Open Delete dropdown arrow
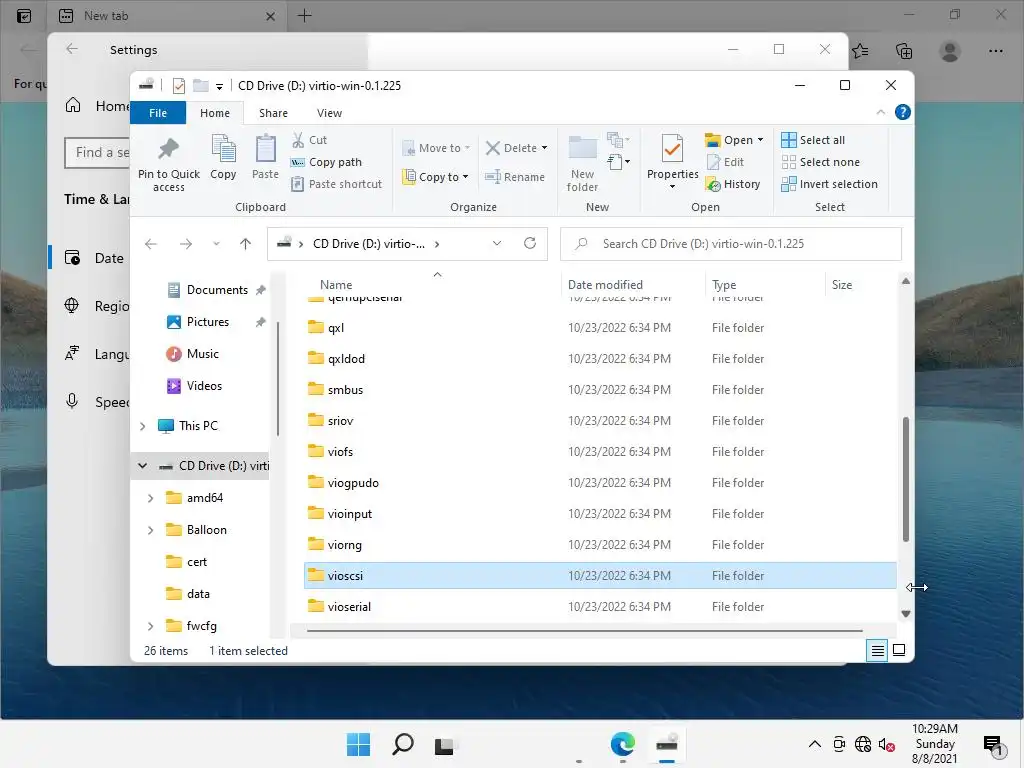 [544, 148]
